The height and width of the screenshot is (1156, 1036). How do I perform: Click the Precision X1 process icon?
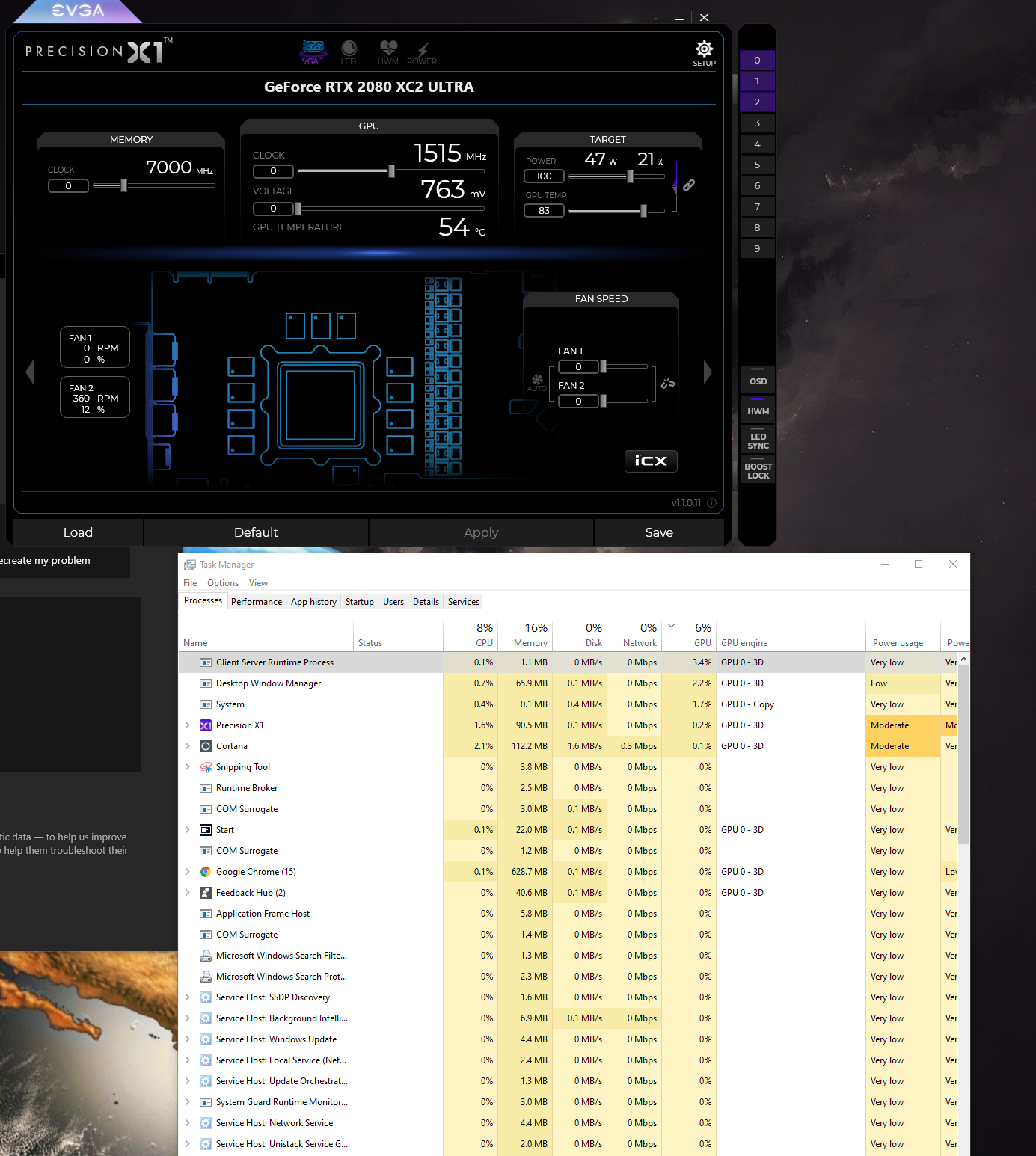click(206, 725)
